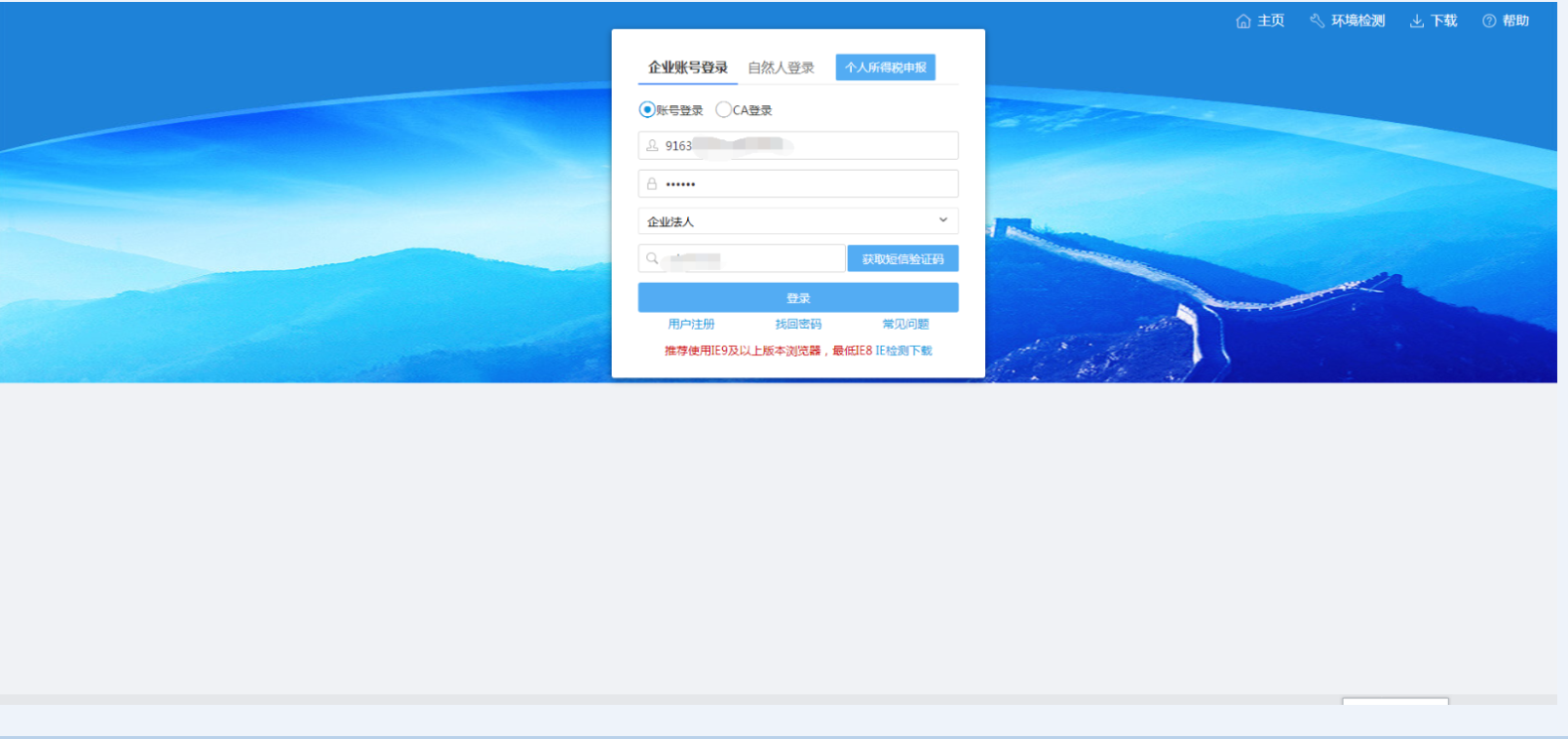
Task: Expand the 企业法人 identity dropdown
Action: (798, 221)
